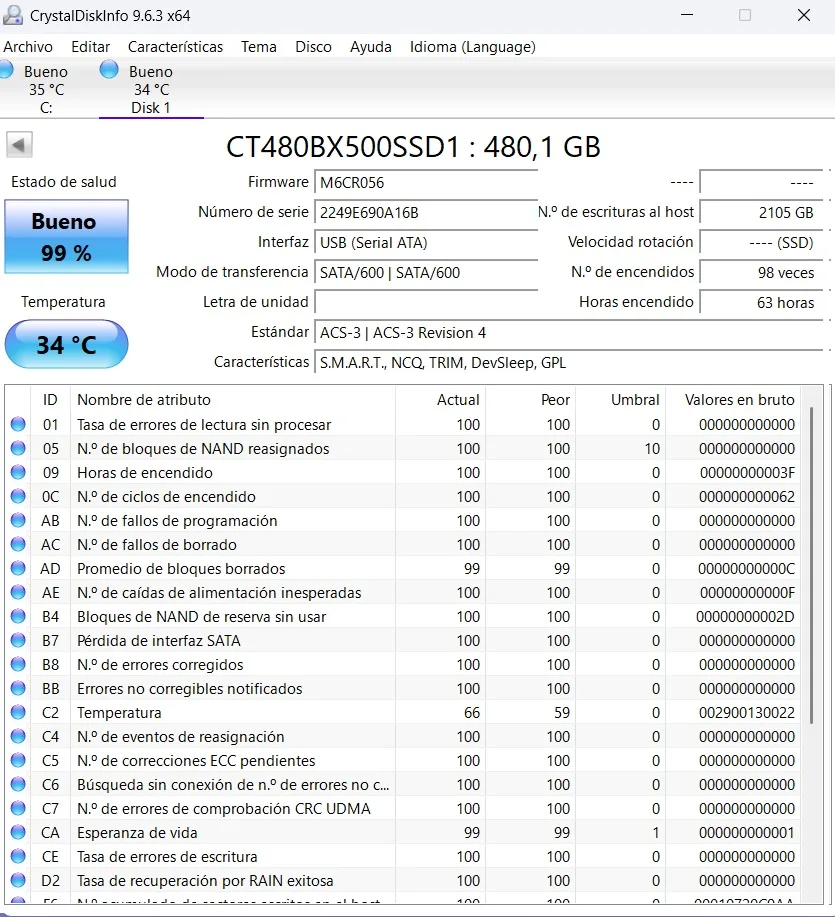The height and width of the screenshot is (917, 835).
Task: Open the Características menu
Action: pos(175,47)
